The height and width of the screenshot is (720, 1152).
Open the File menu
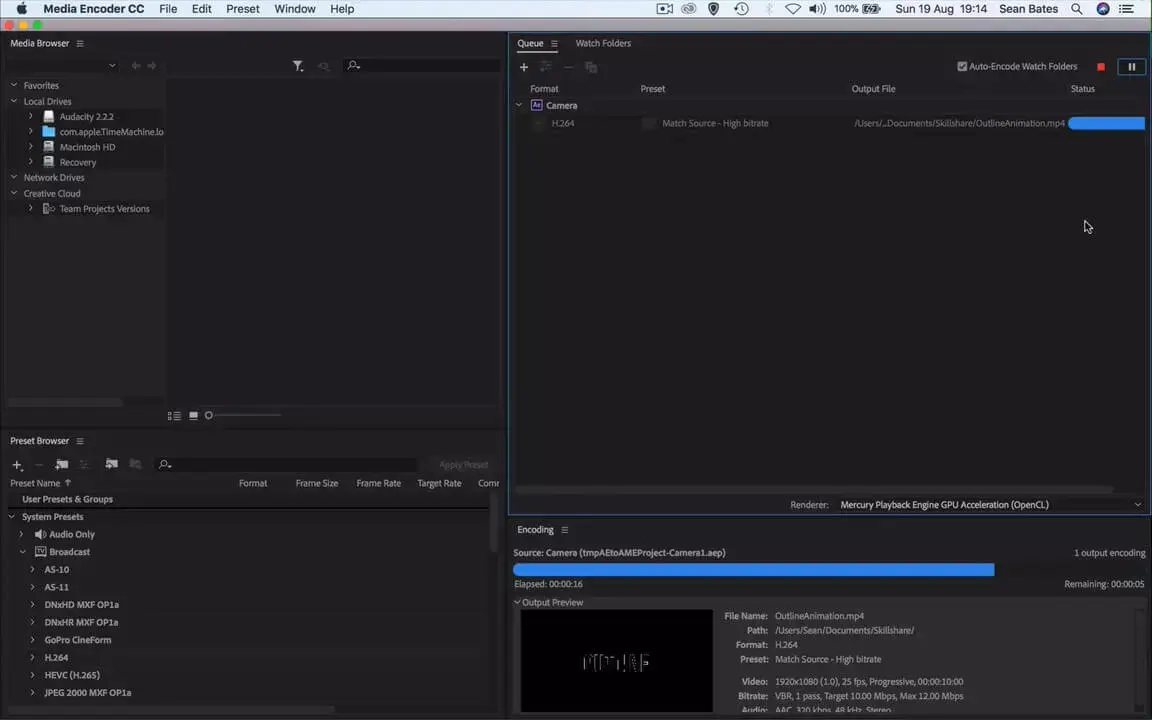[168, 9]
